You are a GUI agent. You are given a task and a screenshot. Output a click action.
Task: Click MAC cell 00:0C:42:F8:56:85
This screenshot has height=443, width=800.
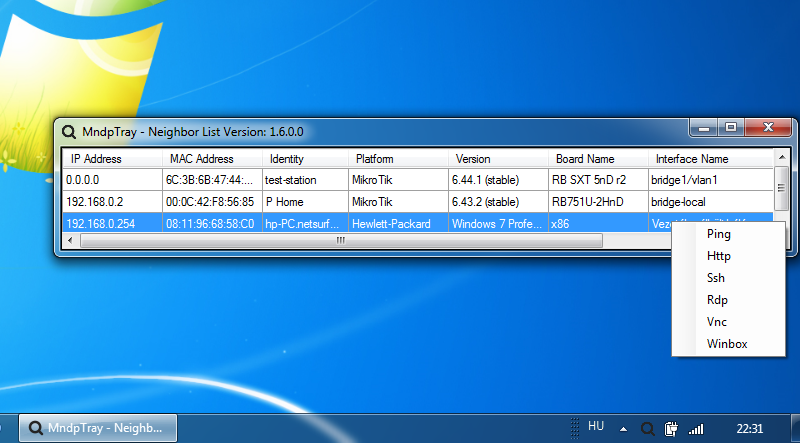[212, 202]
